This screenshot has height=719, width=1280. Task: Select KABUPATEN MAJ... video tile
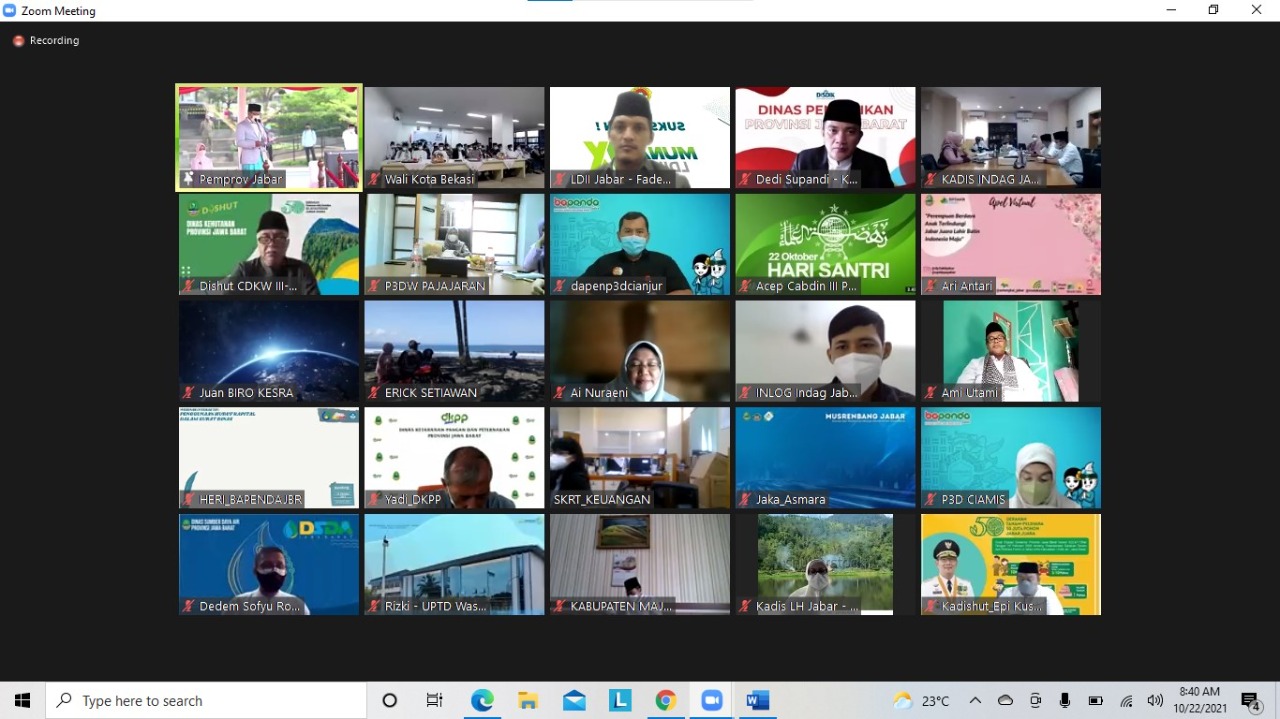[x=640, y=564]
